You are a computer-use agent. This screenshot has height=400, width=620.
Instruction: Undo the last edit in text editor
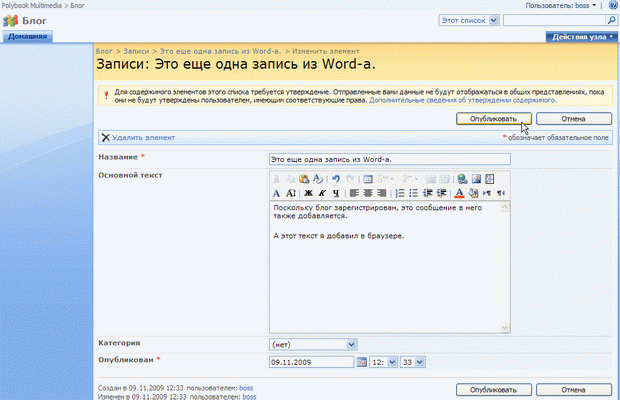[x=337, y=179]
